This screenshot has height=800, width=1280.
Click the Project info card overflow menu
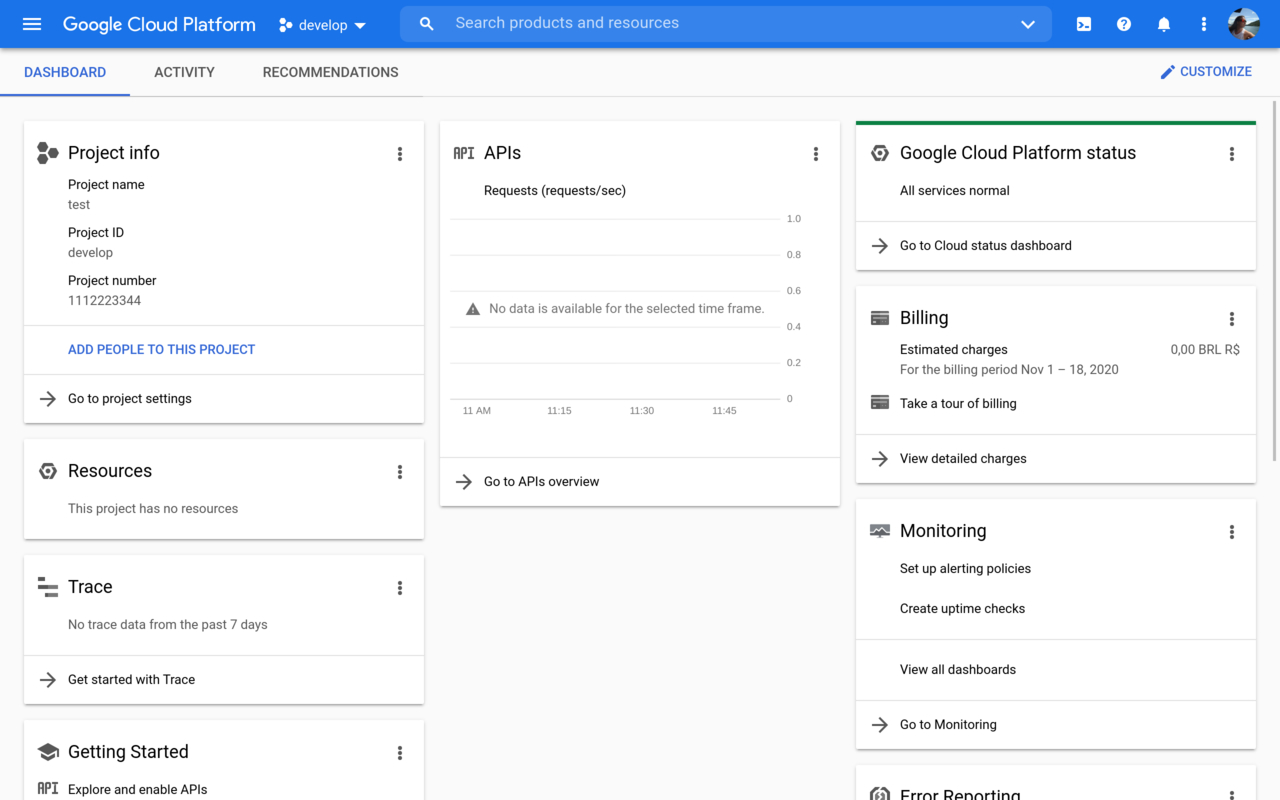[x=399, y=154]
